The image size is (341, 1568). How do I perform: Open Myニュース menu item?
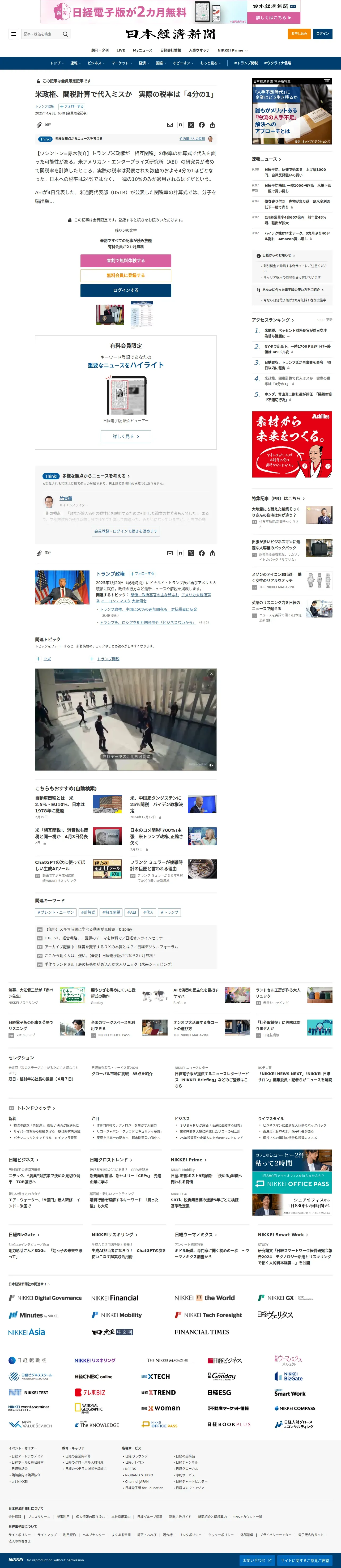(x=143, y=50)
